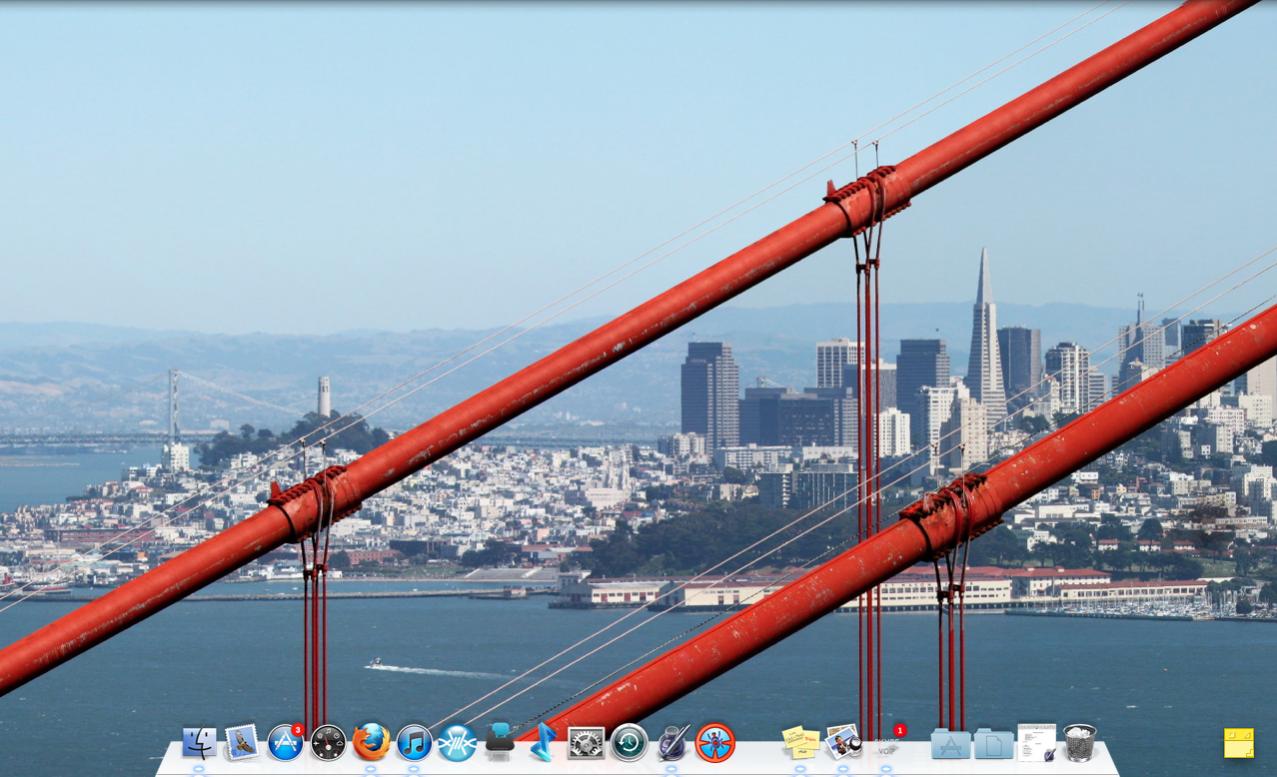Open the blue ribbon-shaped app icon
The image size is (1277, 777).
(x=543, y=743)
